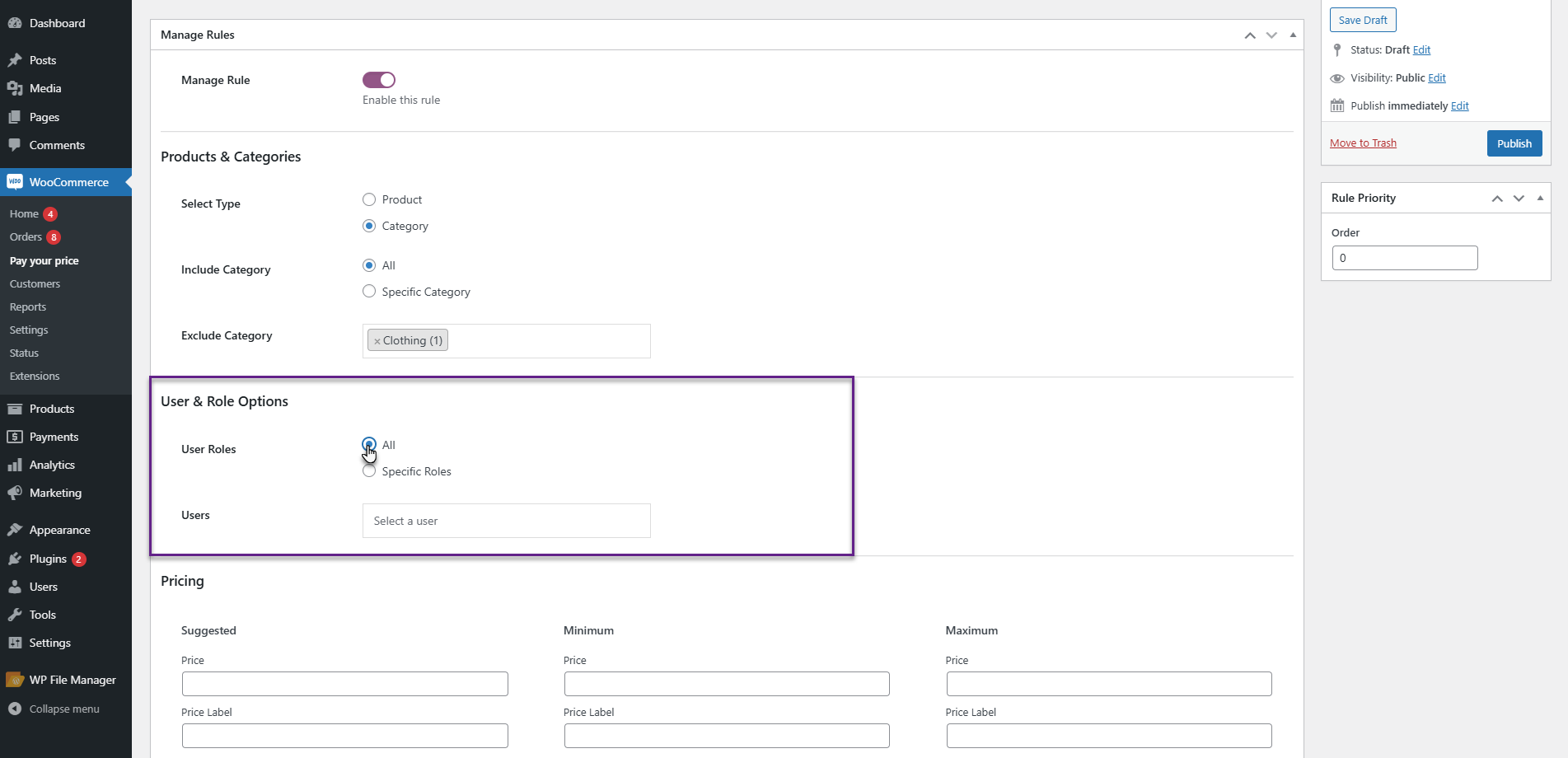Image resolution: width=1568 pixels, height=758 pixels.
Task: Move Rule Priority panel up
Action: 1497,199
